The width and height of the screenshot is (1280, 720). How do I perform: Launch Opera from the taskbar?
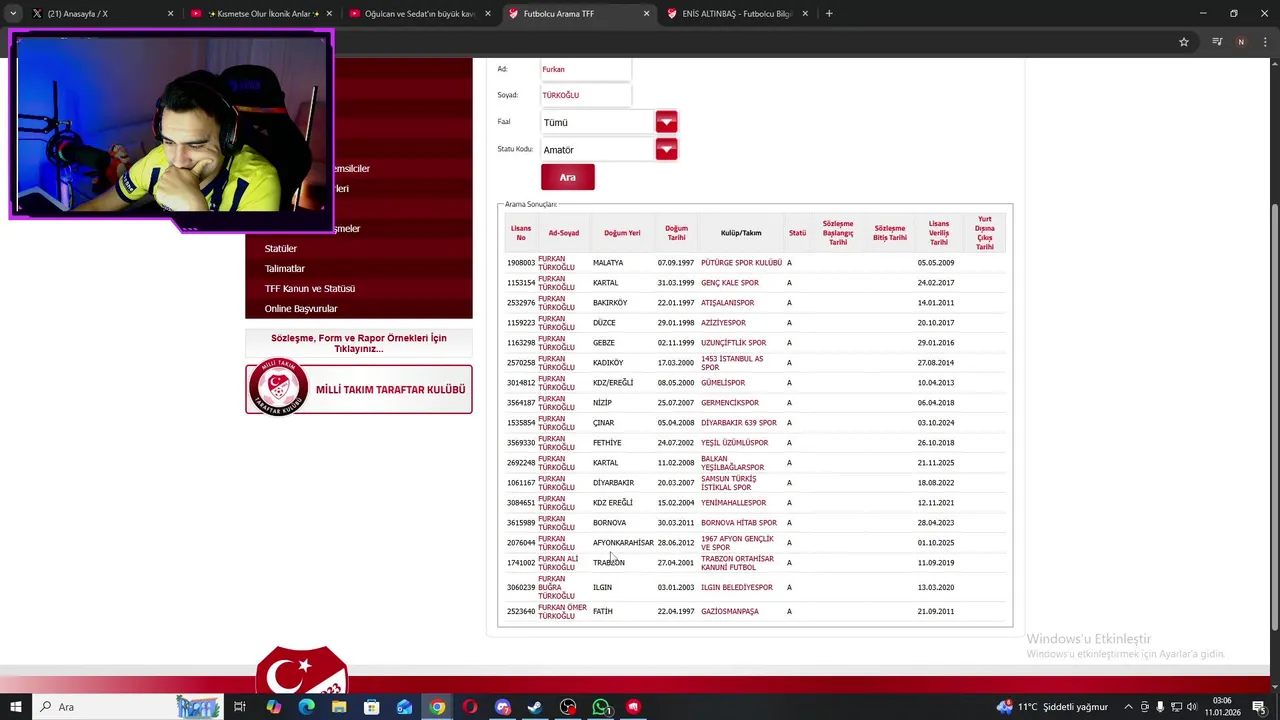click(470, 707)
